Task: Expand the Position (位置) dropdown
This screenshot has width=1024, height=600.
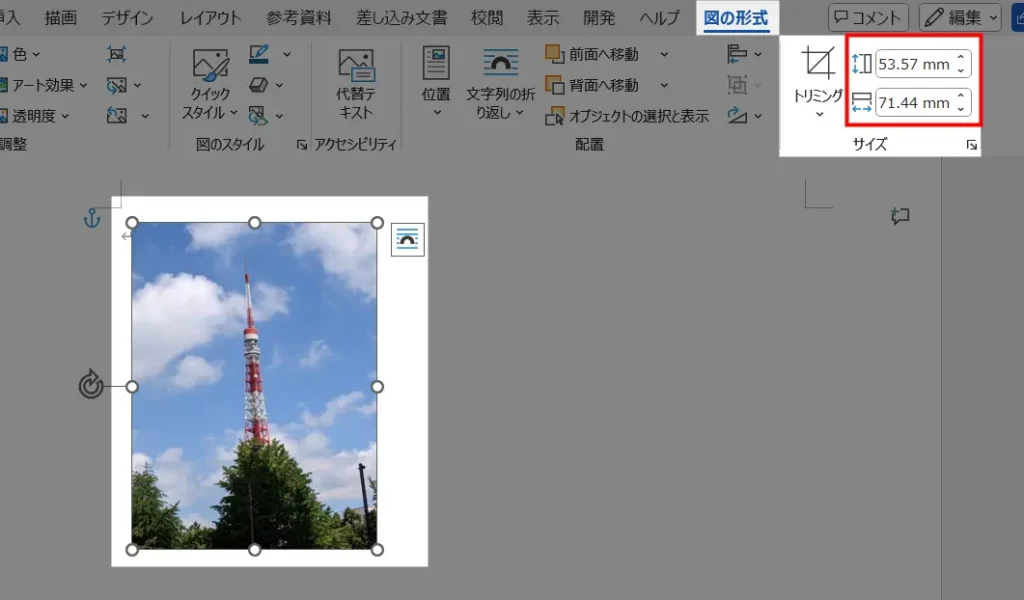Action: pyautogui.click(x=436, y=111)
